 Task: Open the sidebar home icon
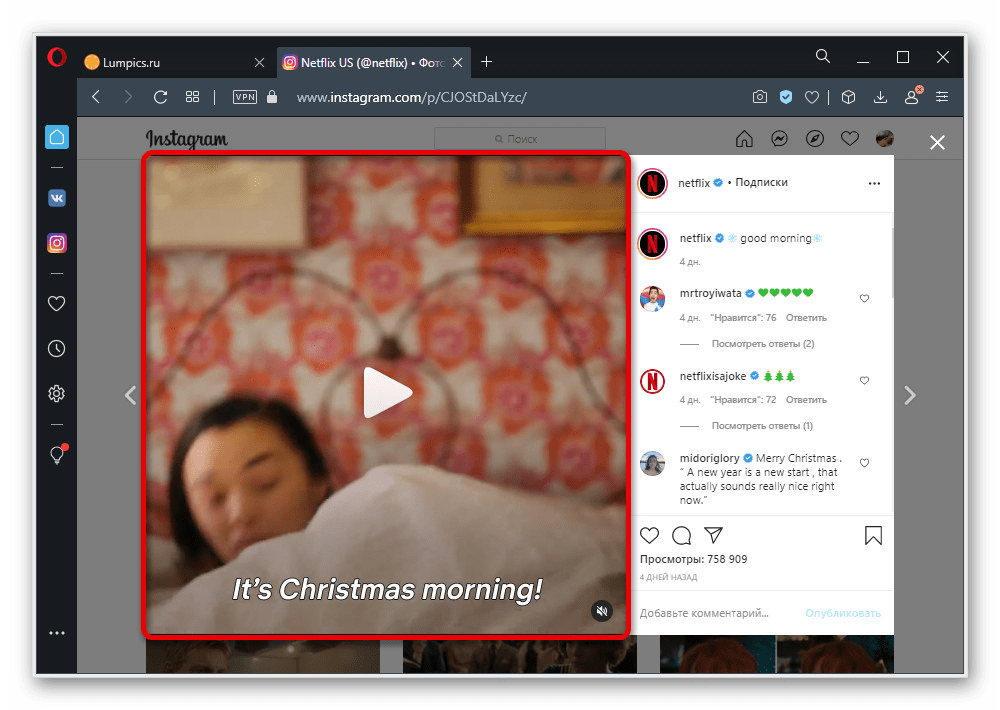coord(57,137)
